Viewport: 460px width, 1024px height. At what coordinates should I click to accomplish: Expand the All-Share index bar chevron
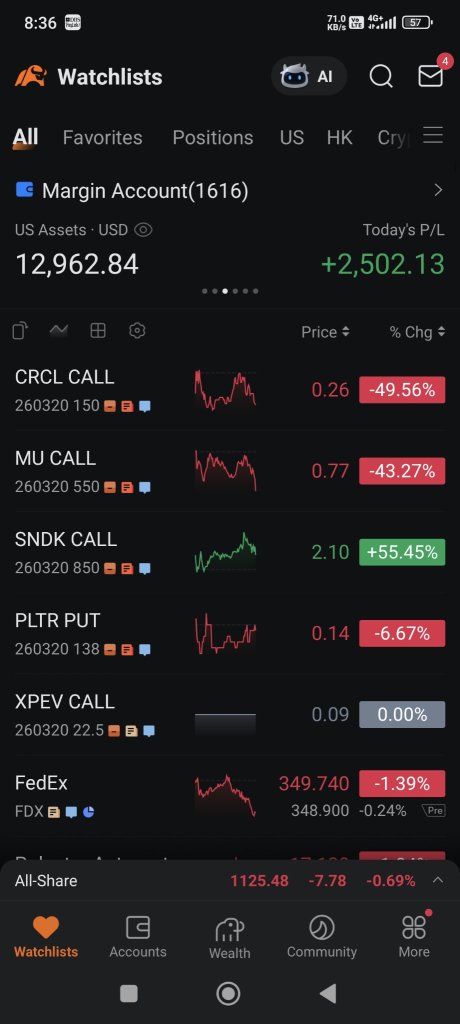point(438,880)
